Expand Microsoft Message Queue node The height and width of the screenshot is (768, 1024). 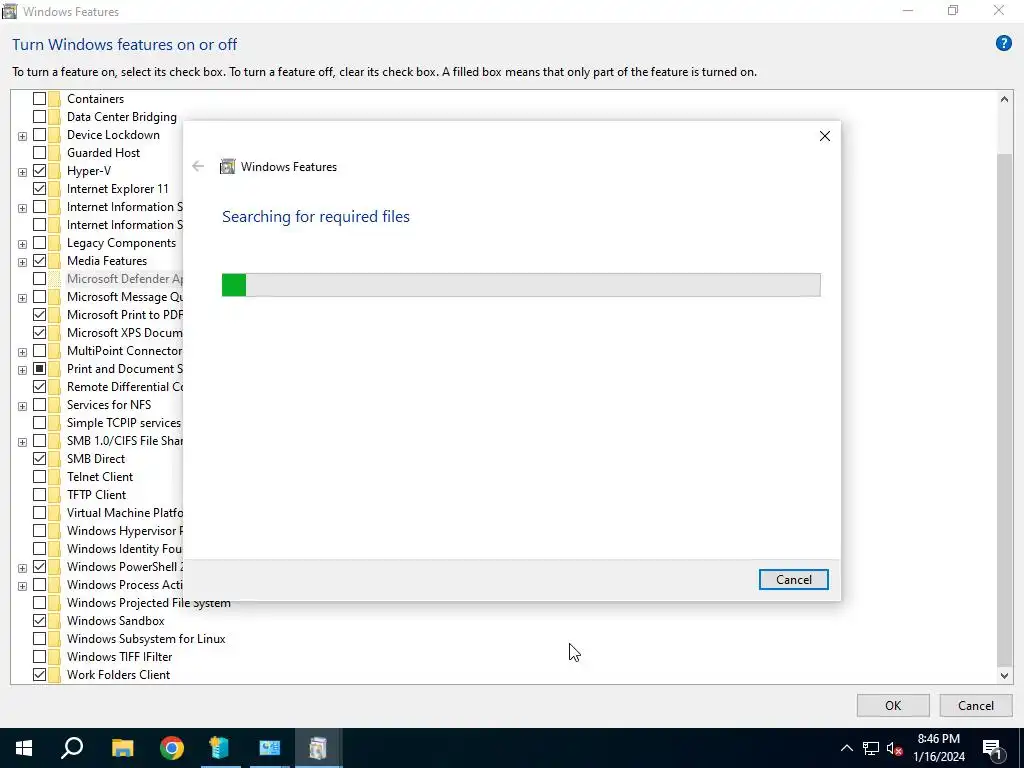(22, 298)
